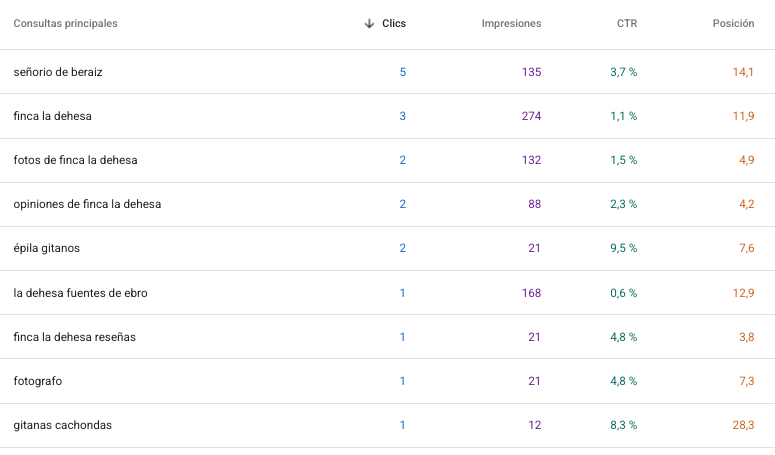This screenshot has width=775, height=455.
Task: Click the 9,5 % CTR value
Action: pos(623,248)
